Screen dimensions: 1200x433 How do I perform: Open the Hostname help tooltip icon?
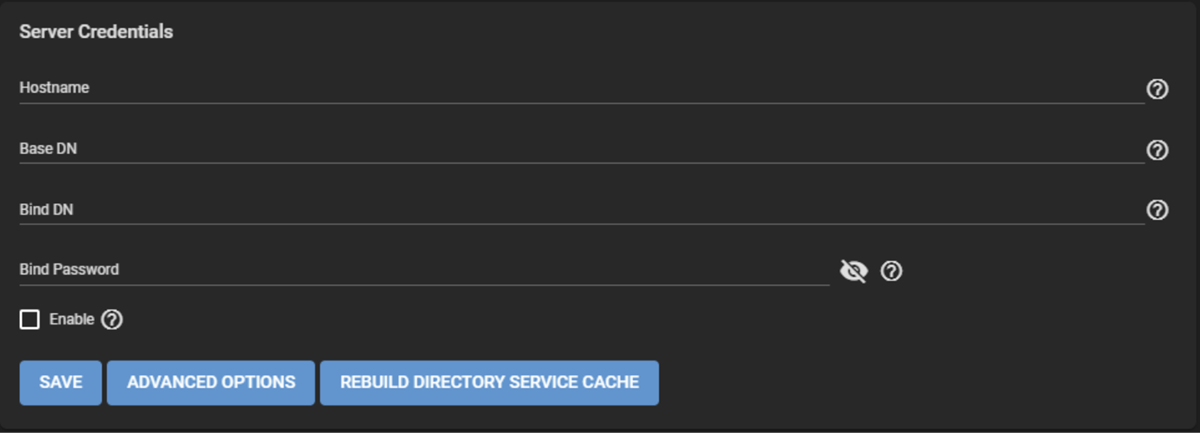[1157, 90]
